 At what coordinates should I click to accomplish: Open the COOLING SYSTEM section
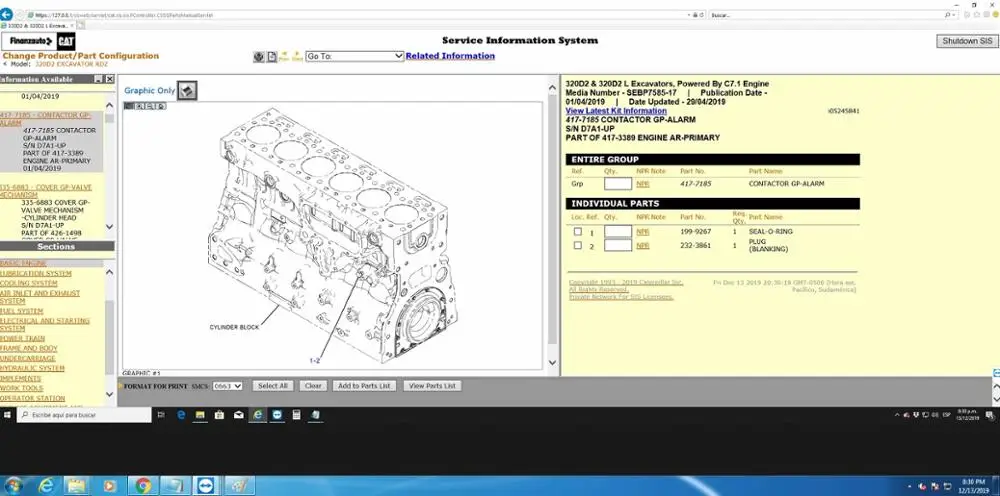(x=29, y=283)
